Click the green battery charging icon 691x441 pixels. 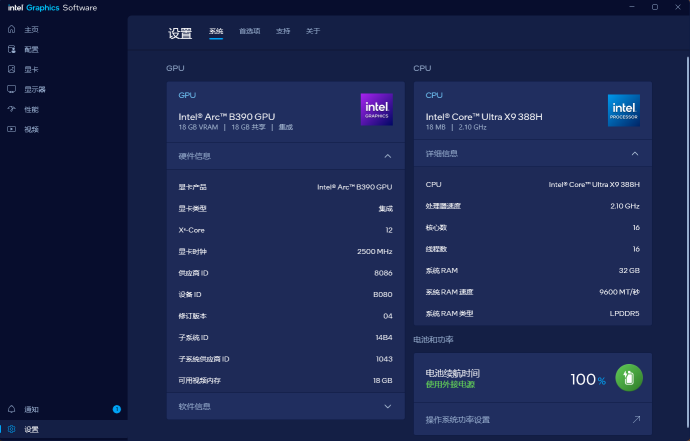pos(628,377)
